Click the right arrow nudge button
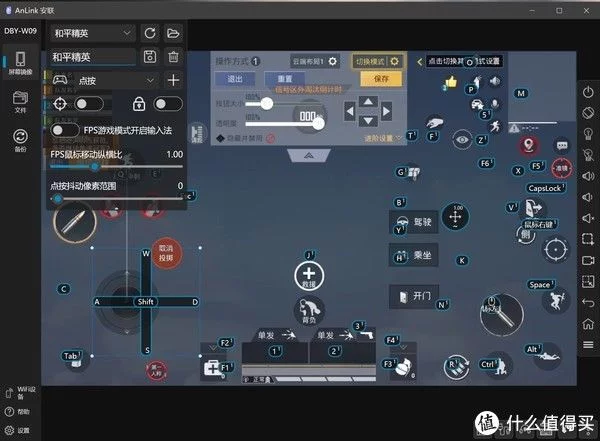The height and width of the screenshot is (441, 600). [x=386, y=111]
